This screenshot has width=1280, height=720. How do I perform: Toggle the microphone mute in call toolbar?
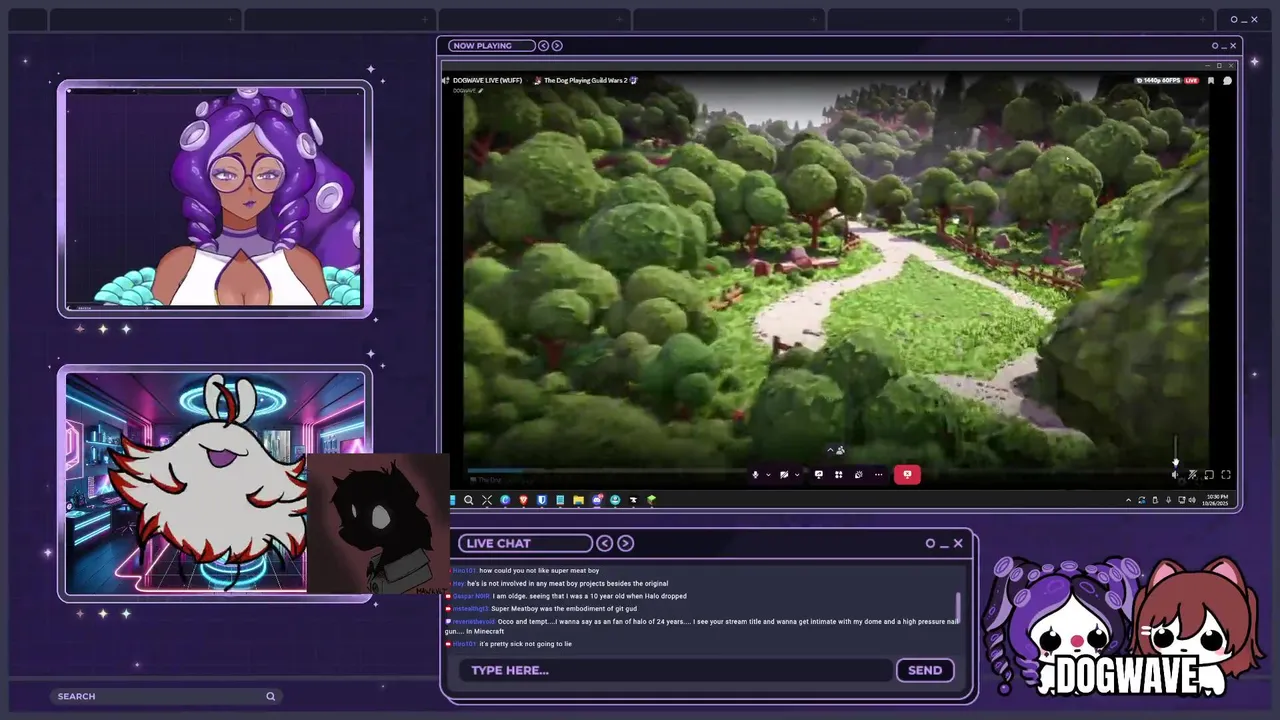(x=755, y=474)
